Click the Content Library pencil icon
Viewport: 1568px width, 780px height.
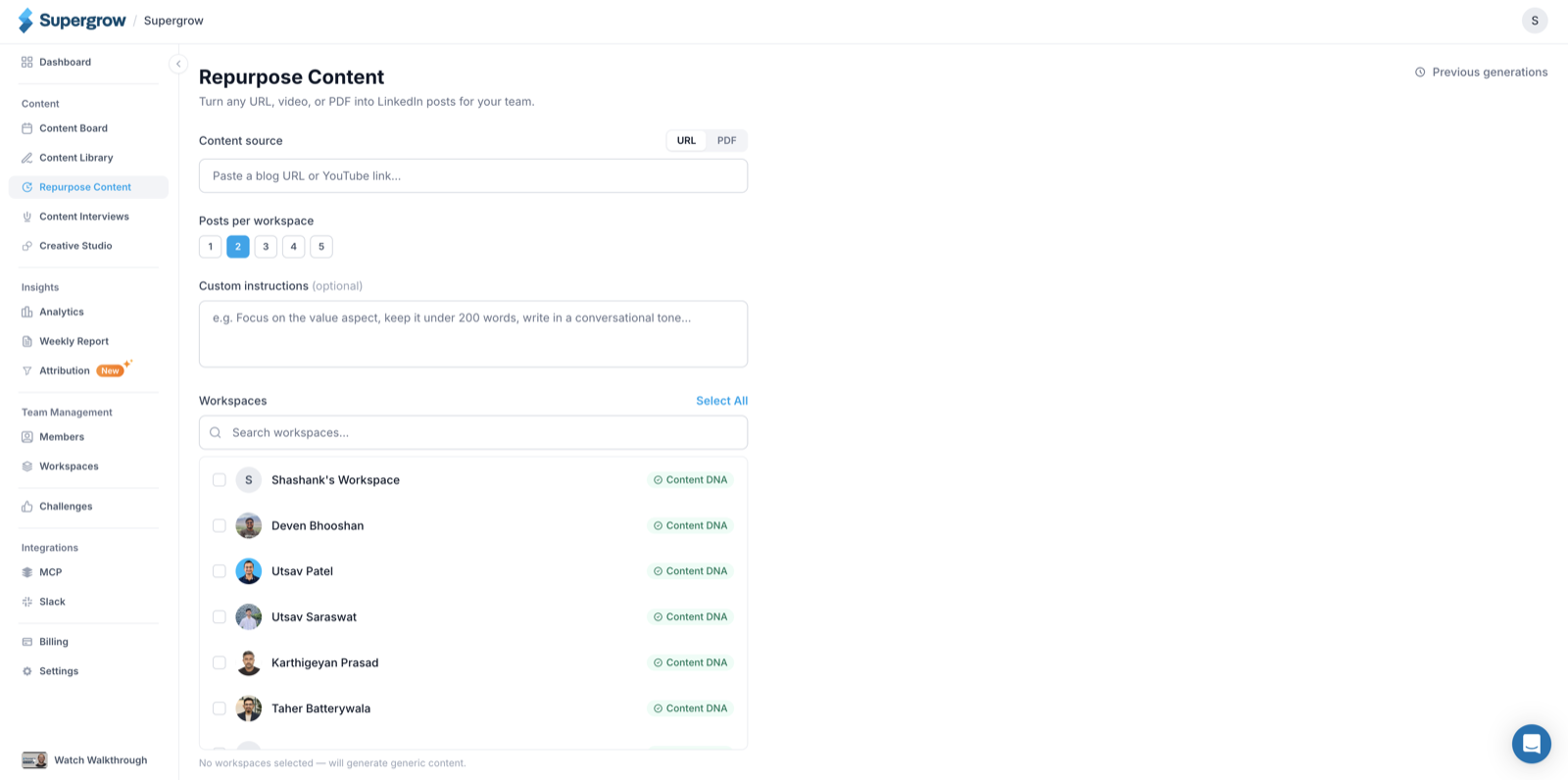coord(27,158)
